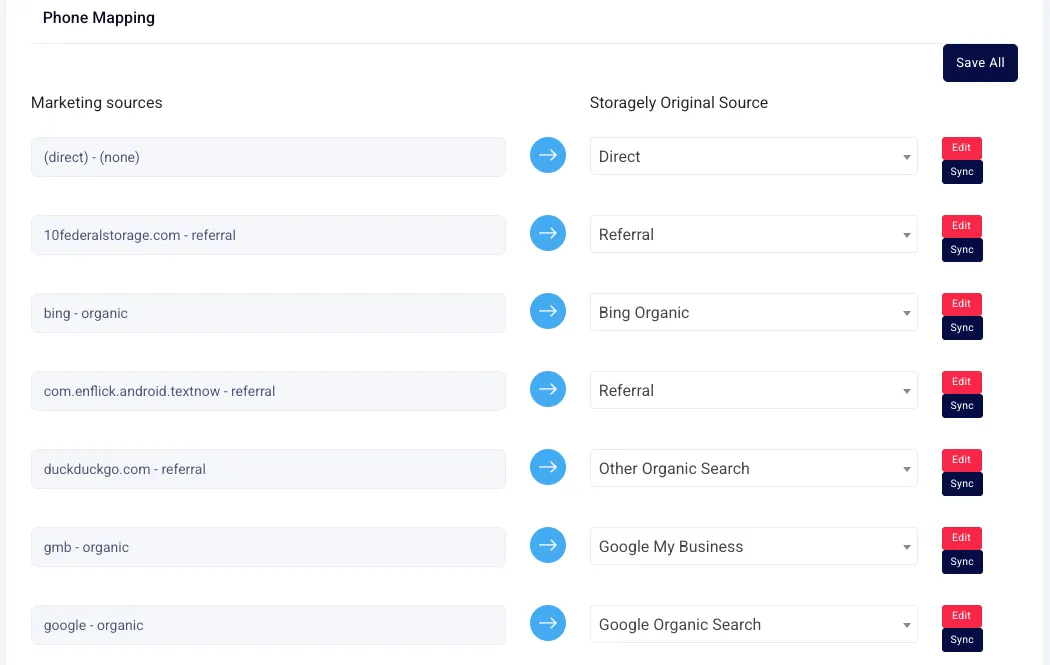Image resolution: width=1050 pixels, height=665 pixels.
Task: Edit the 10federalstorage.com referral mapping
Action: tap(962, 226)
